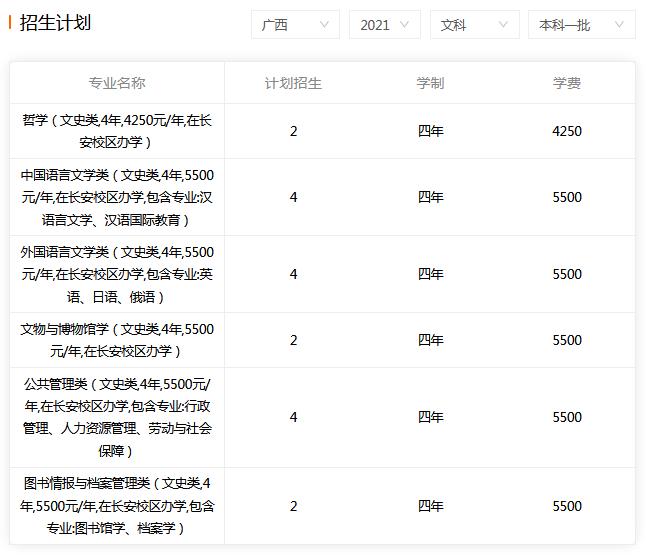Open the 本科一批 batch dropdown
The image size is (646, 555).
582,25
